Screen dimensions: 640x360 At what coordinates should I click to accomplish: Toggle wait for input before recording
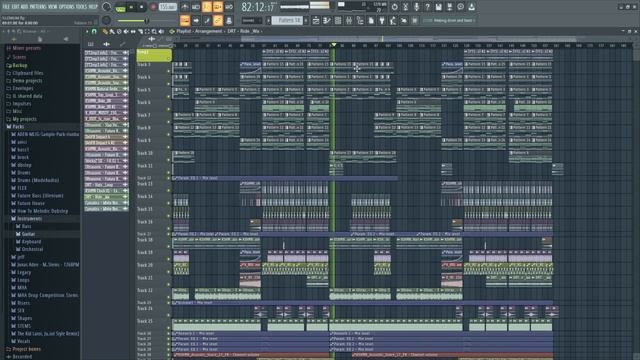pos(196,7)
